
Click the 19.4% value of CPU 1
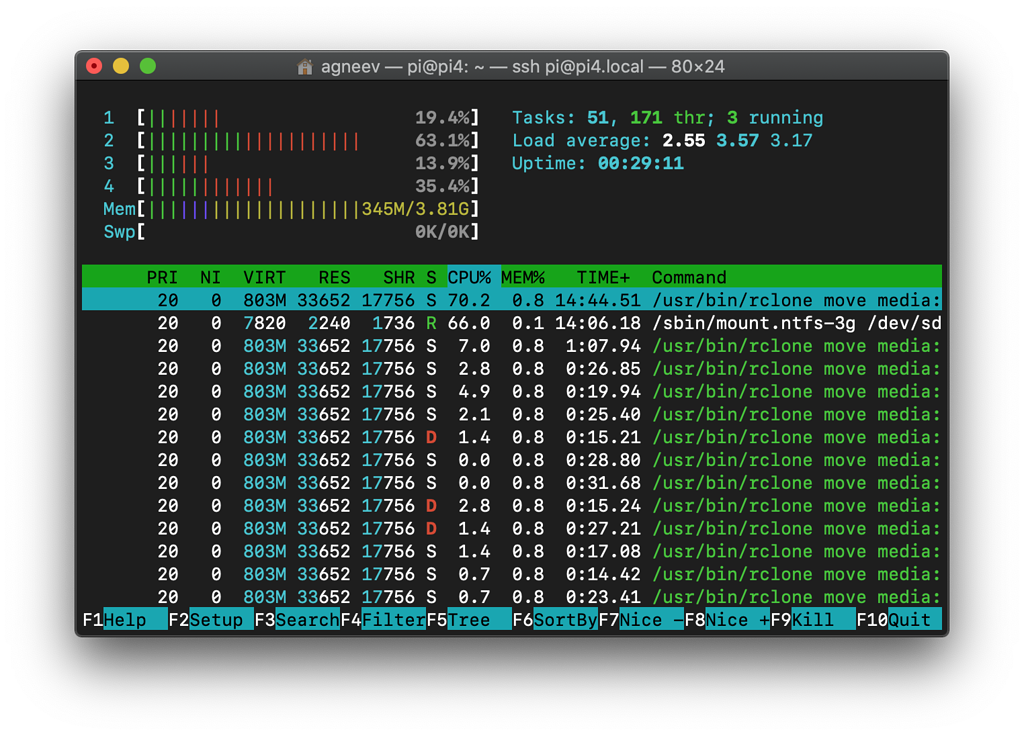click(x=442, y=118)
